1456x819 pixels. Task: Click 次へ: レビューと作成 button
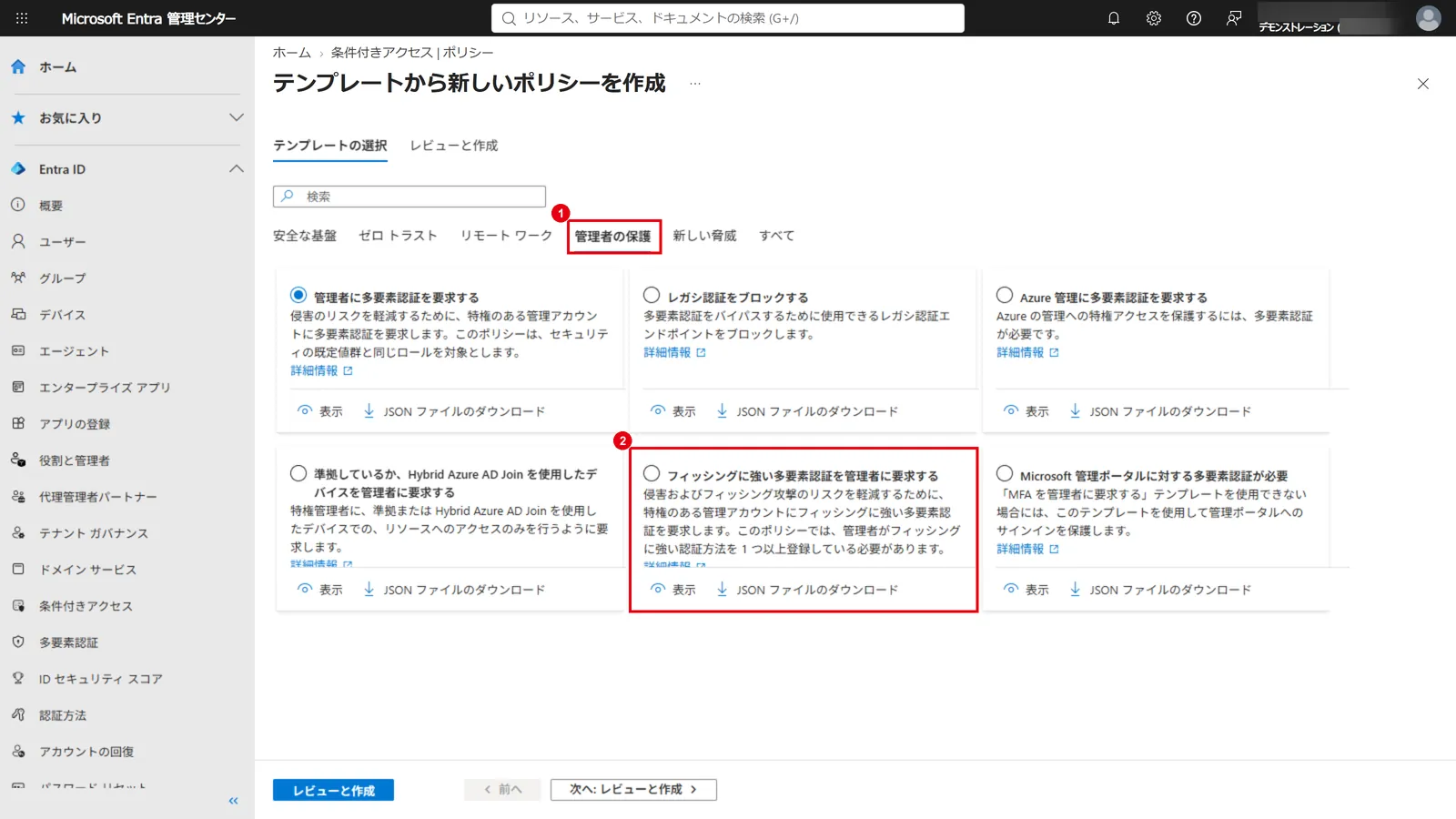point(633,790)
